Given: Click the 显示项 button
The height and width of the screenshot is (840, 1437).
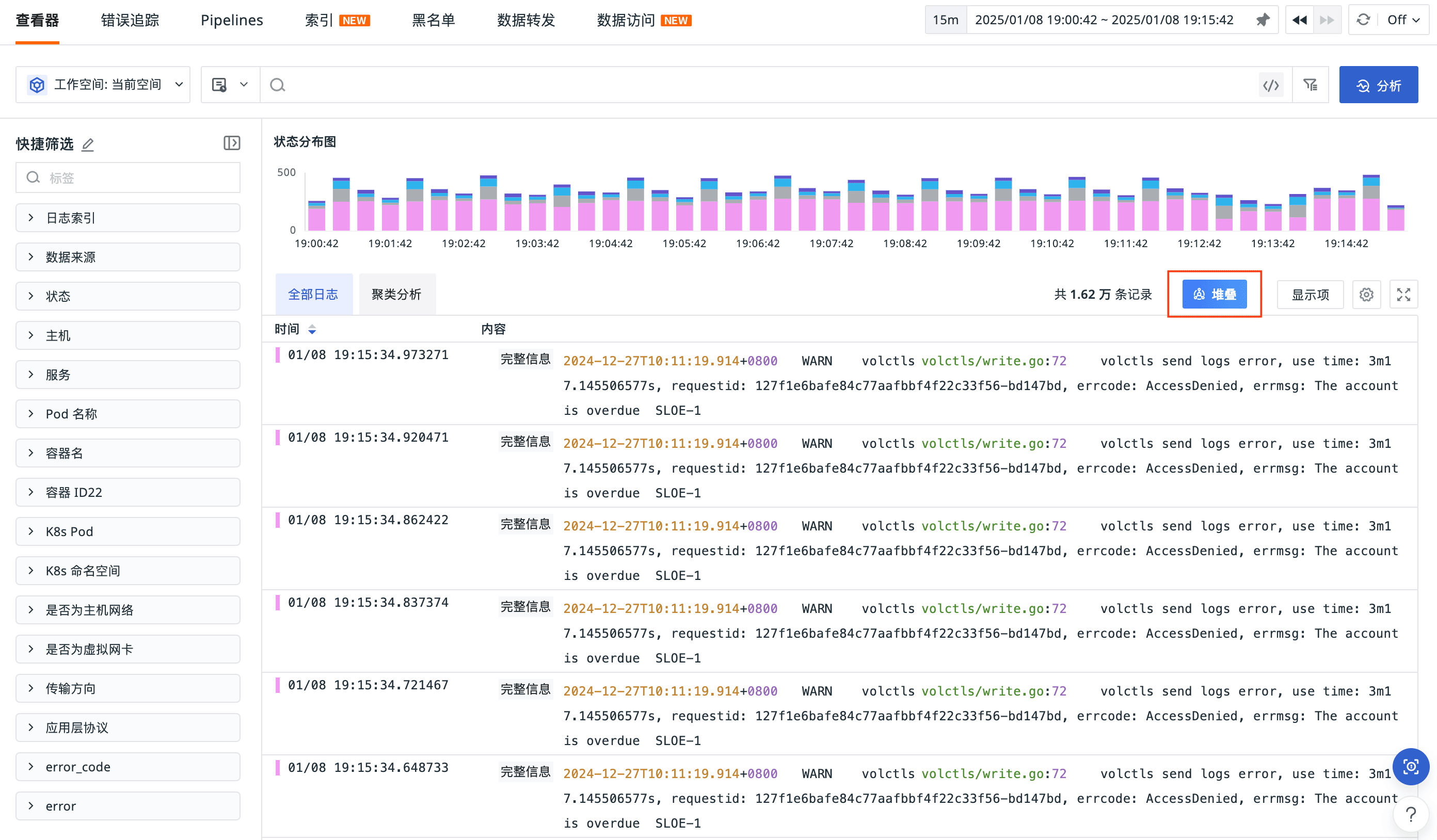Looking at the screenshot, I should [1310, 295].
